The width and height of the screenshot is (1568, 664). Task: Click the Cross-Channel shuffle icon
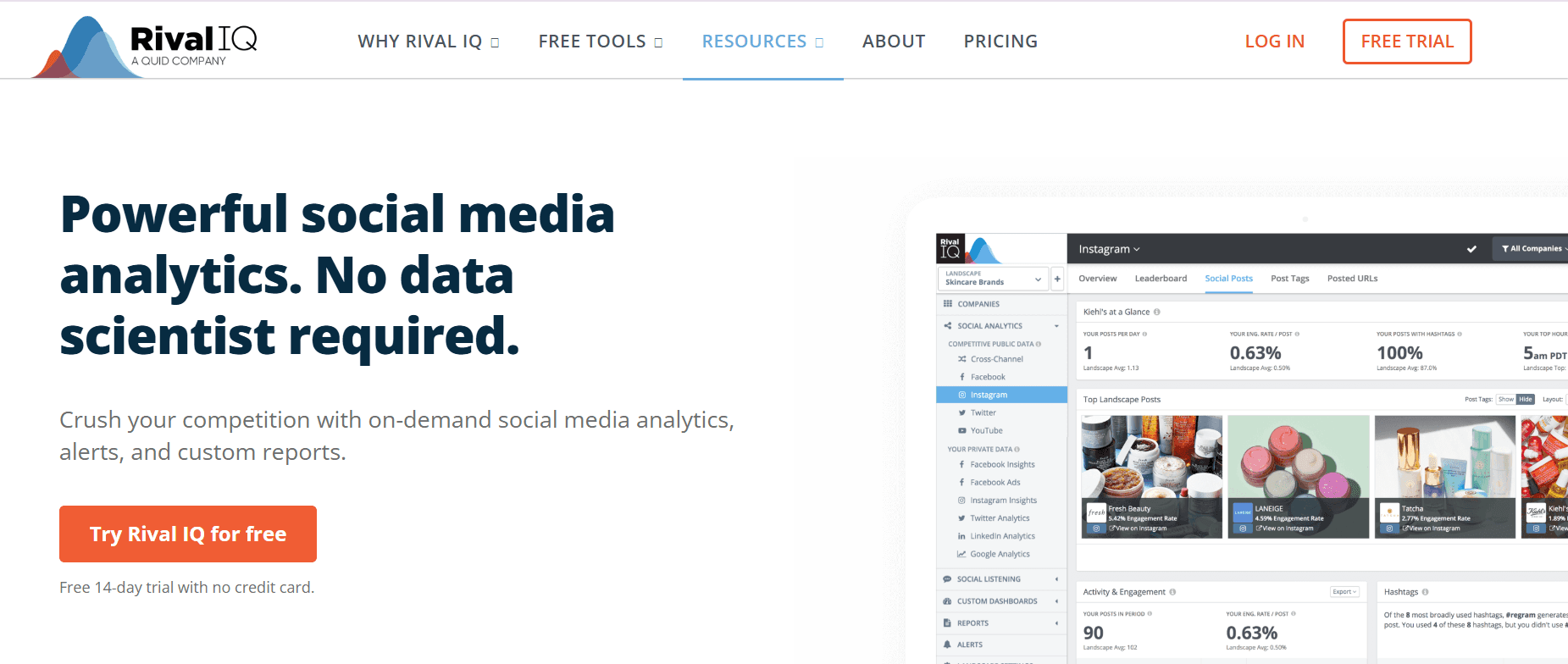click(x=962, y=359)
